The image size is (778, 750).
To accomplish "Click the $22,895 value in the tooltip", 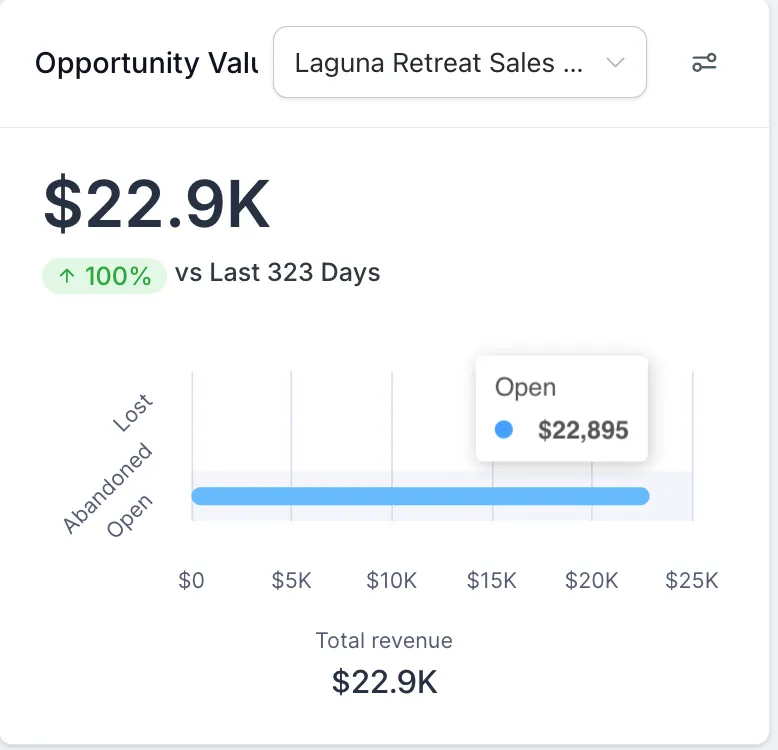I will pyautogui.click(x=583, y=431).
